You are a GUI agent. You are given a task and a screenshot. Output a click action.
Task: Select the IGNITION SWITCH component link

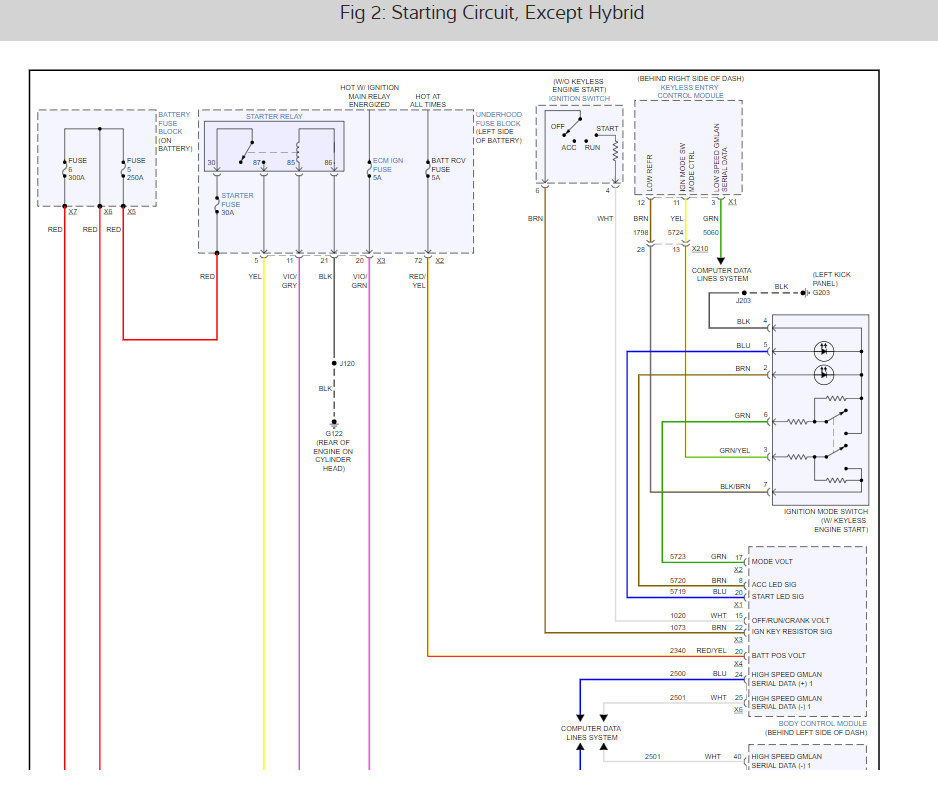[x=579, y=99]
